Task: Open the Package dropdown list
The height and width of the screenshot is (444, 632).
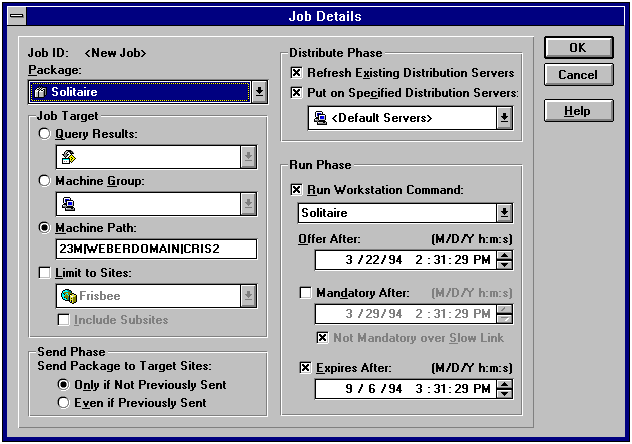Action: point(259,92)
